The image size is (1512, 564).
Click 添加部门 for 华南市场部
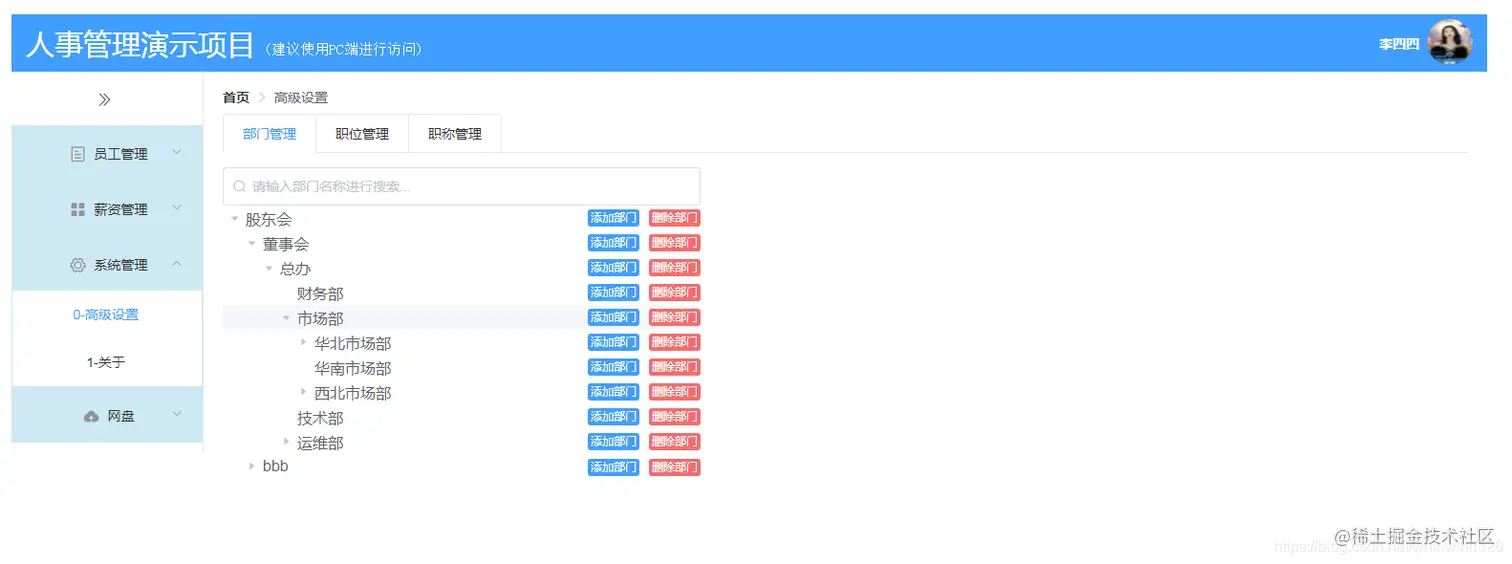[x=613, y=367]
